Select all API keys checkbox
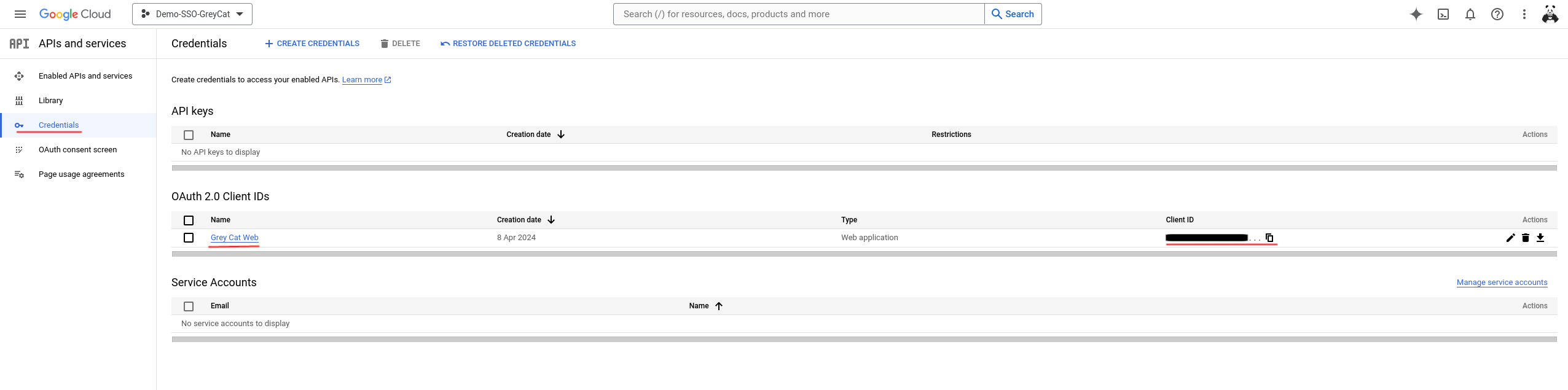Image resolution: width=1568 pixels, height=390 pixels. pyautogui.click(x=189, y=135)
